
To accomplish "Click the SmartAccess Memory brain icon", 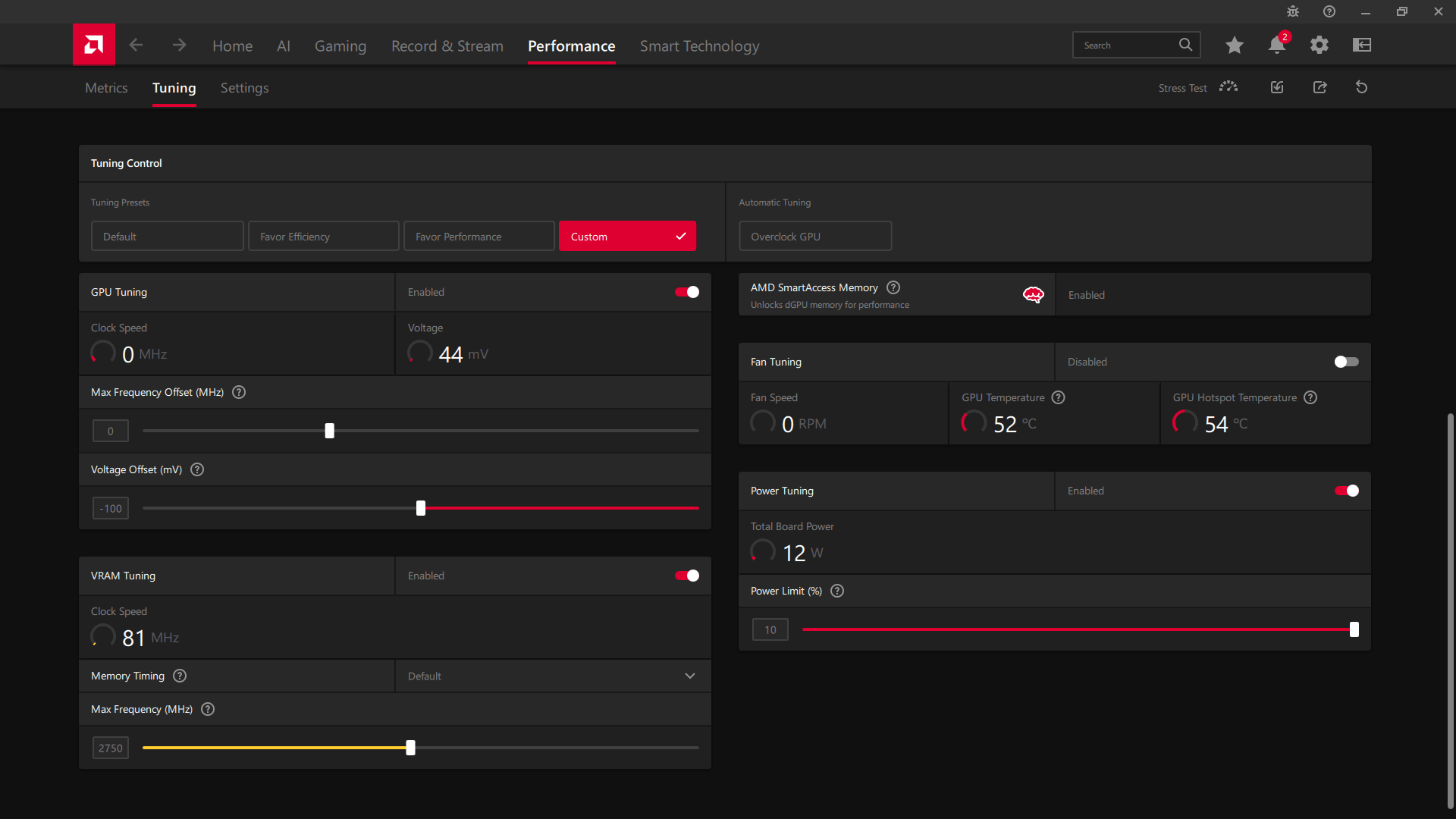I will click(x=1034, y=294).
